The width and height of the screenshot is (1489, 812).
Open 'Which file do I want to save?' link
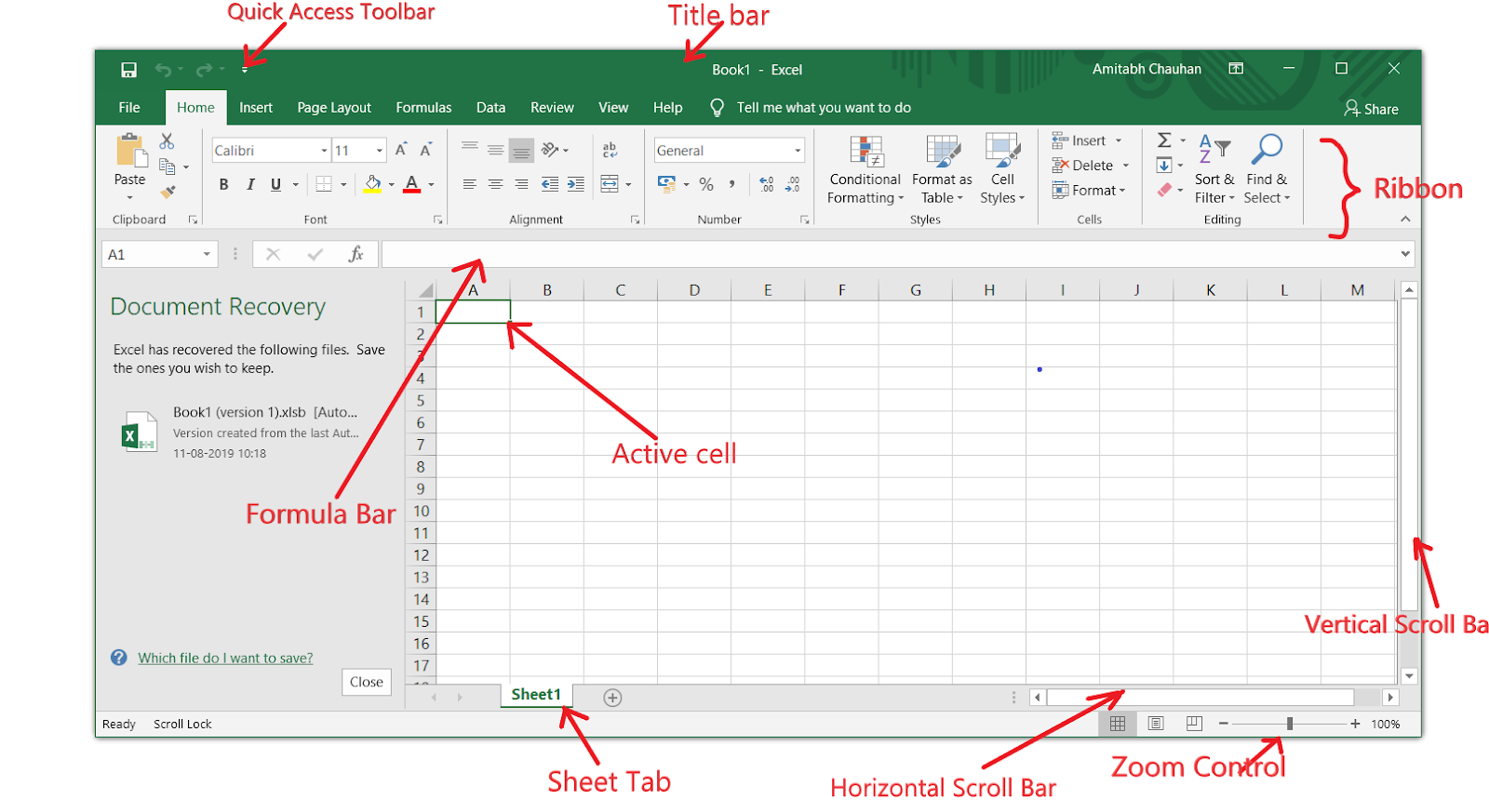[225, 658]
